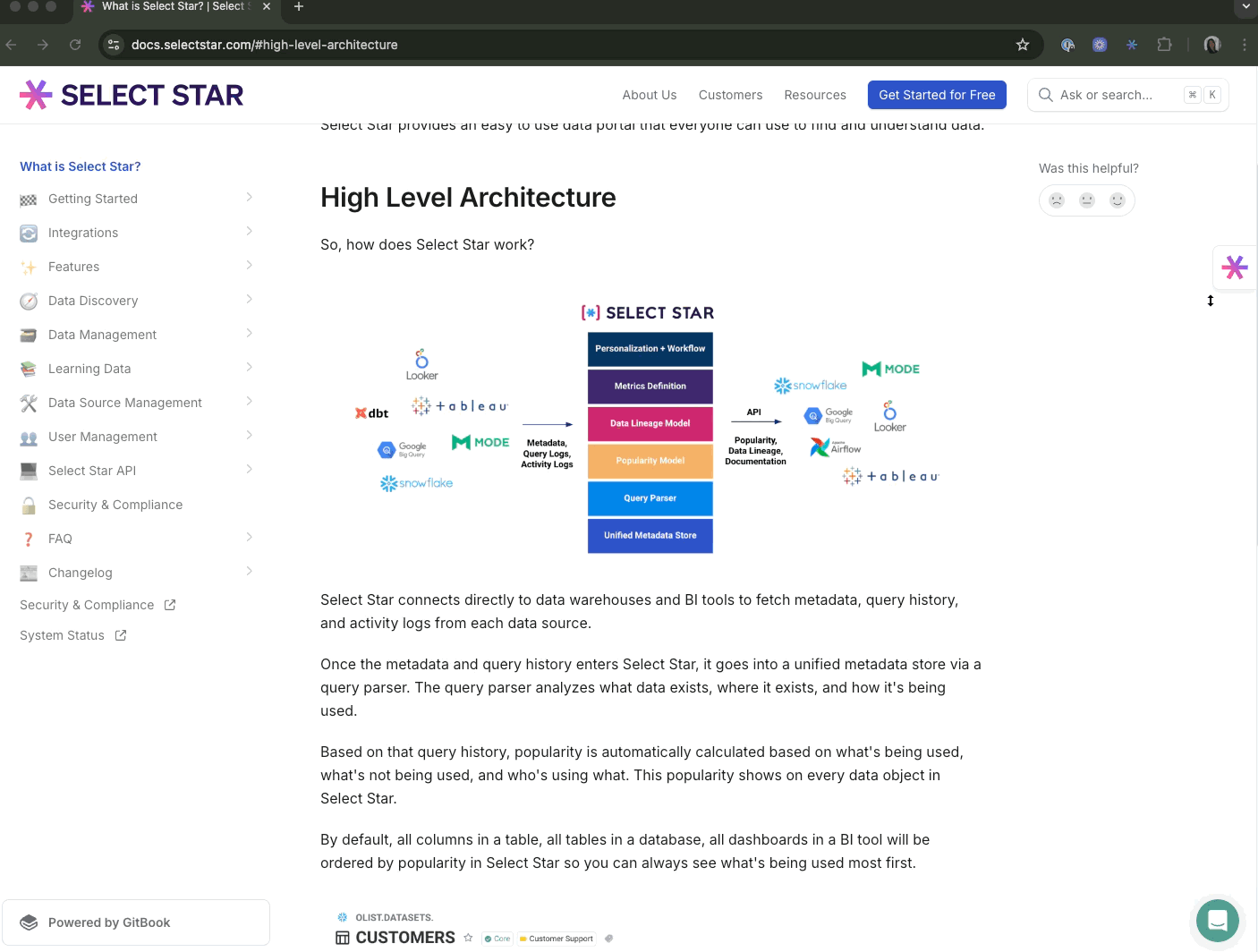Click the happy face feedback icon
Viewport: 1258px width, 952px height.
coord(1118,200)
